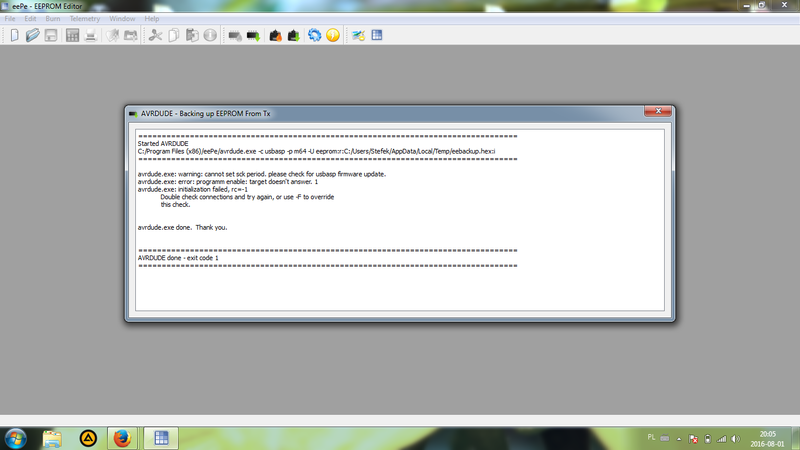Click the New document toolbar icon
This screenshot has height=450, width=800.
coord(14,35)
